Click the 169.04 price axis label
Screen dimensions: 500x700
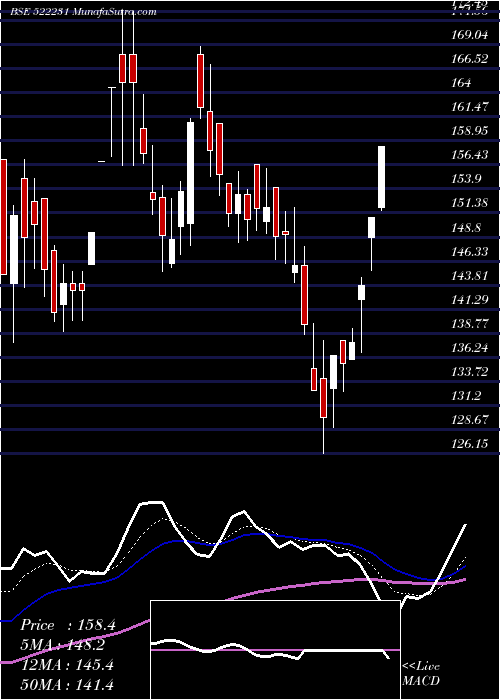470,34
